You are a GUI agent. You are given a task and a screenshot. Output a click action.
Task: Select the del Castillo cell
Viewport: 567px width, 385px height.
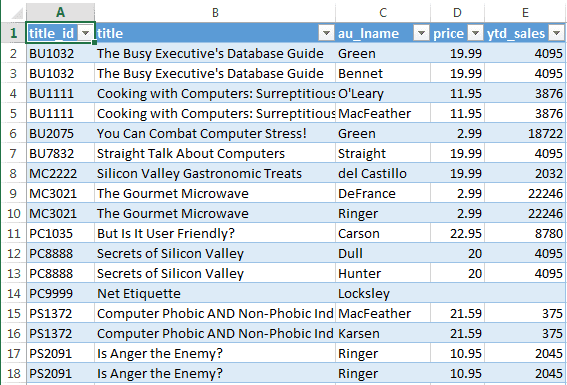(x=383, y=174)
